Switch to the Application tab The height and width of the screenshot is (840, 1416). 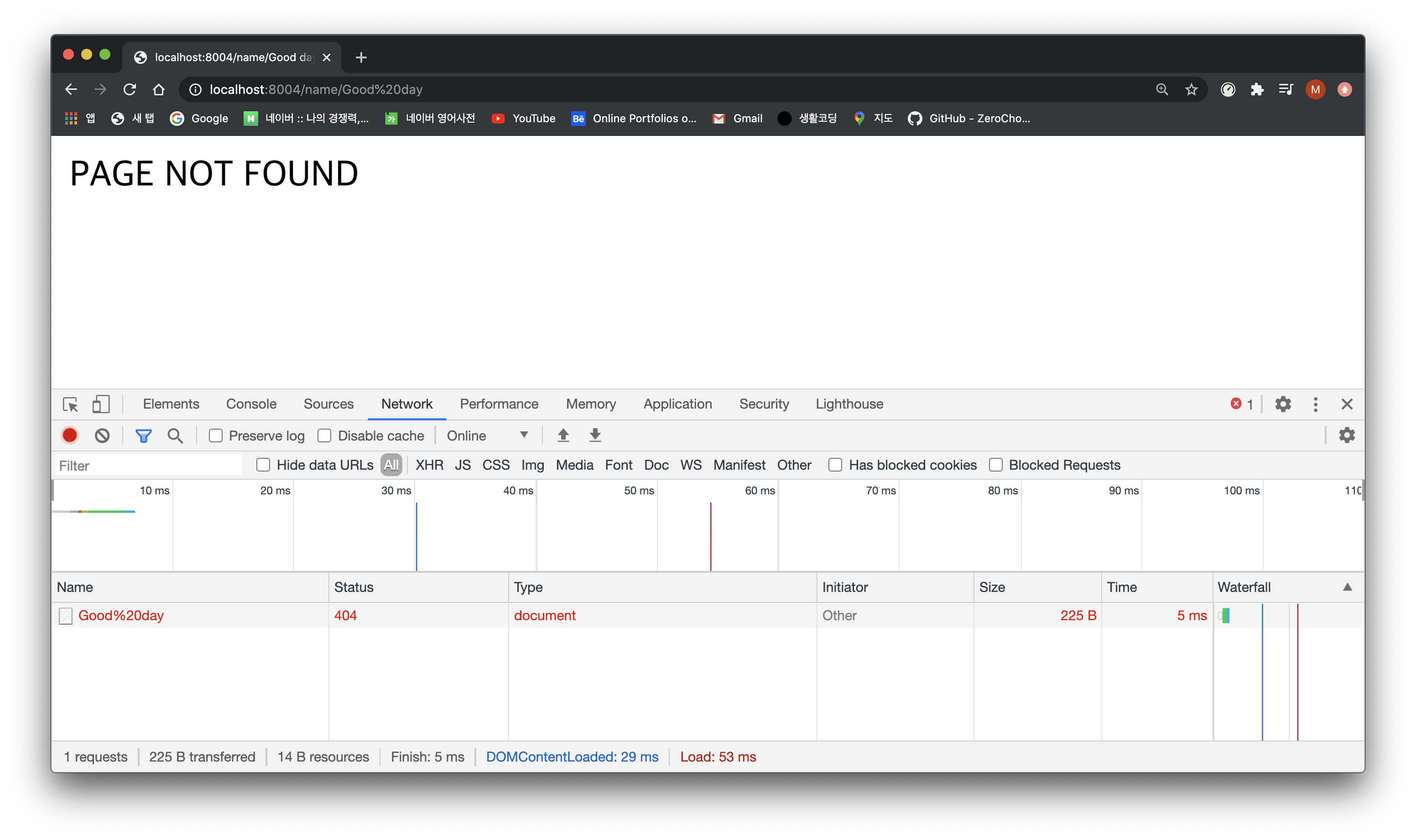pyautogui.click(x=677, y=404)
